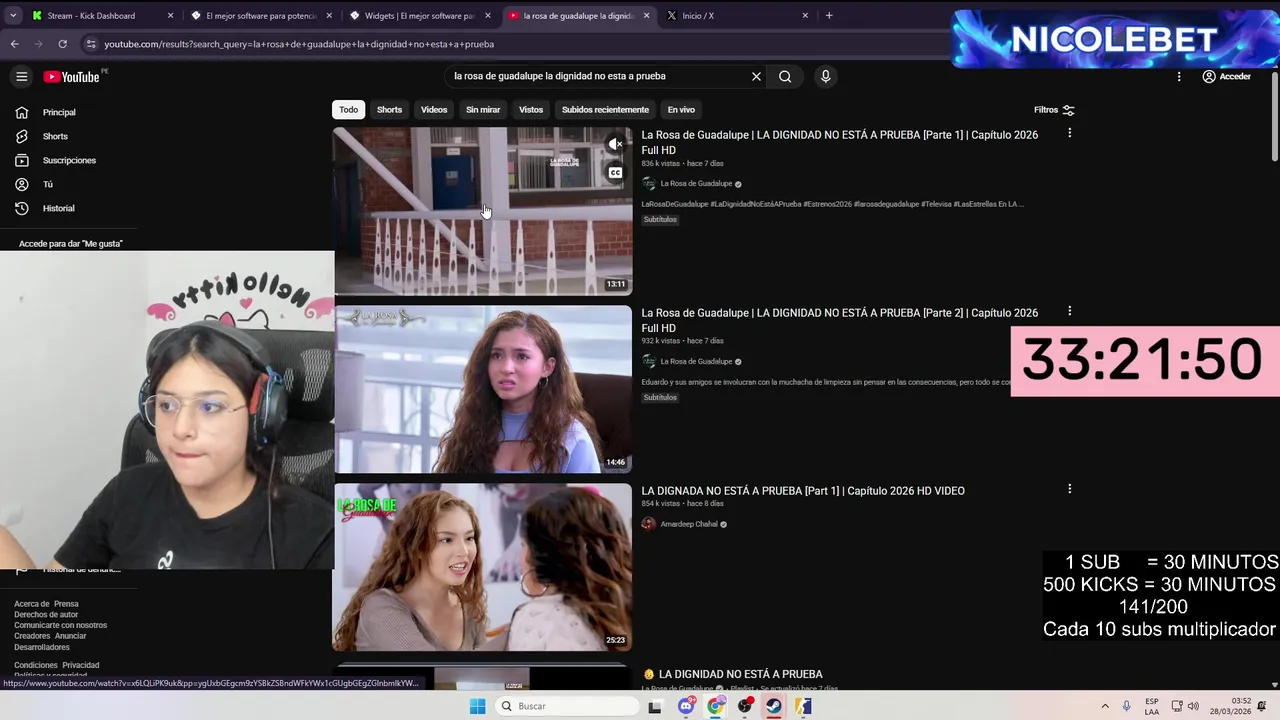1280x720 pixels.
Task: Select the Todo filter chip
Action: pyautogui.click(x=348, y=109)
